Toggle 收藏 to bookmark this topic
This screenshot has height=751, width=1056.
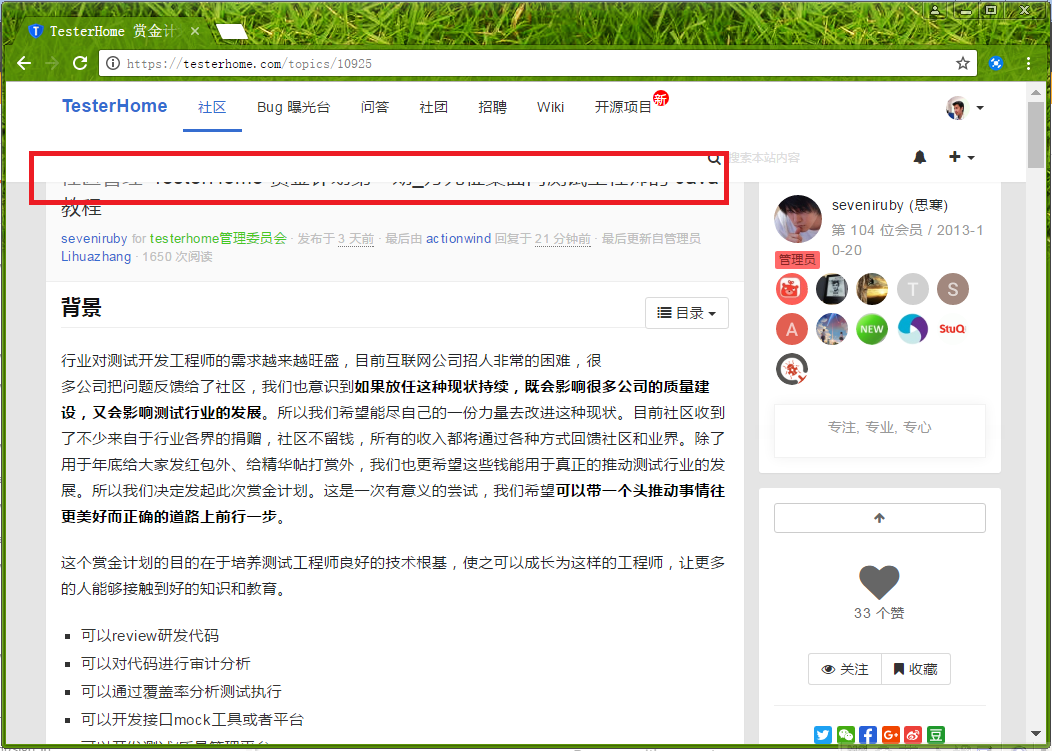click(x=915, y=669)
